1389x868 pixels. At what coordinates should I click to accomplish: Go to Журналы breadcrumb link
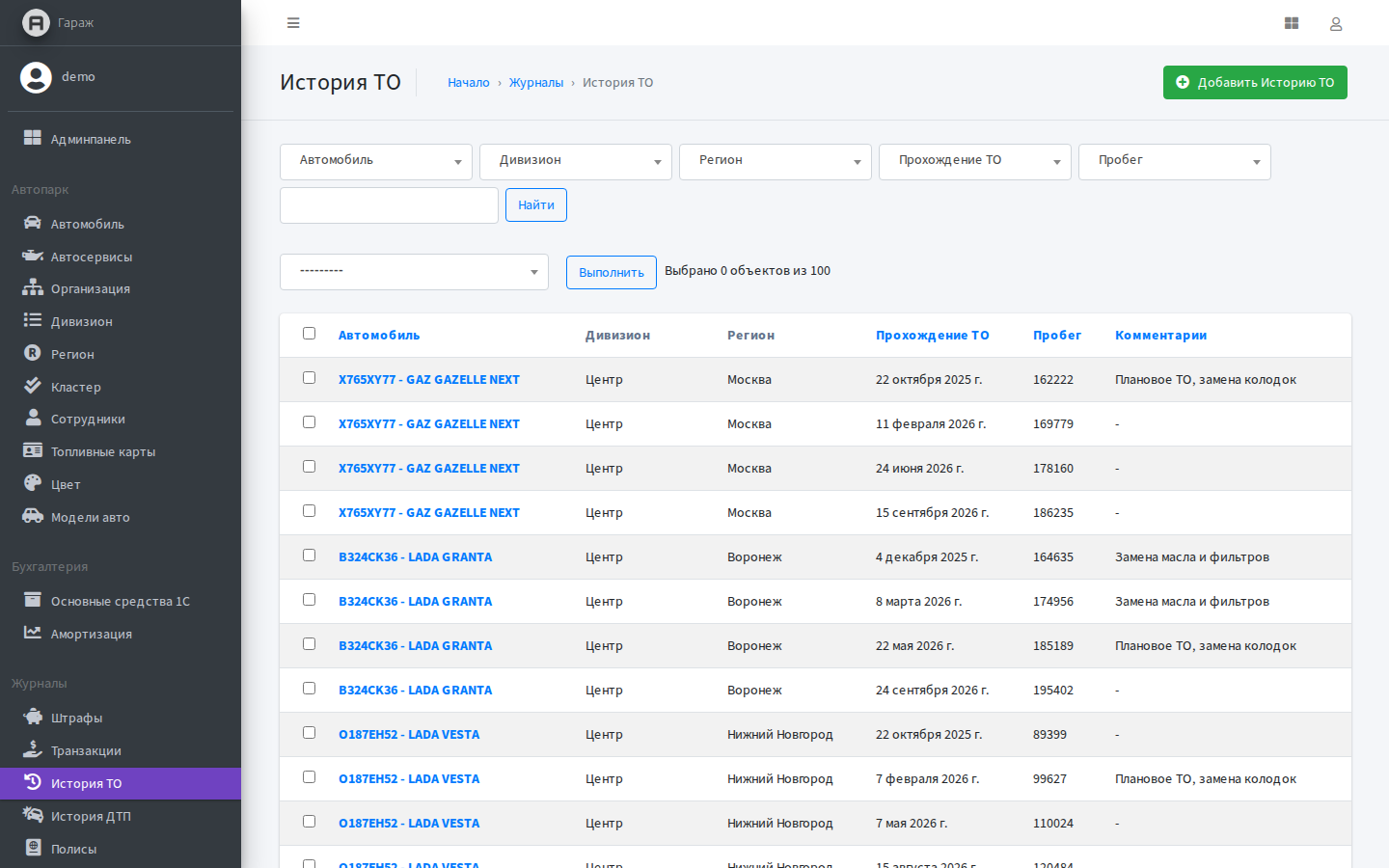536,83
